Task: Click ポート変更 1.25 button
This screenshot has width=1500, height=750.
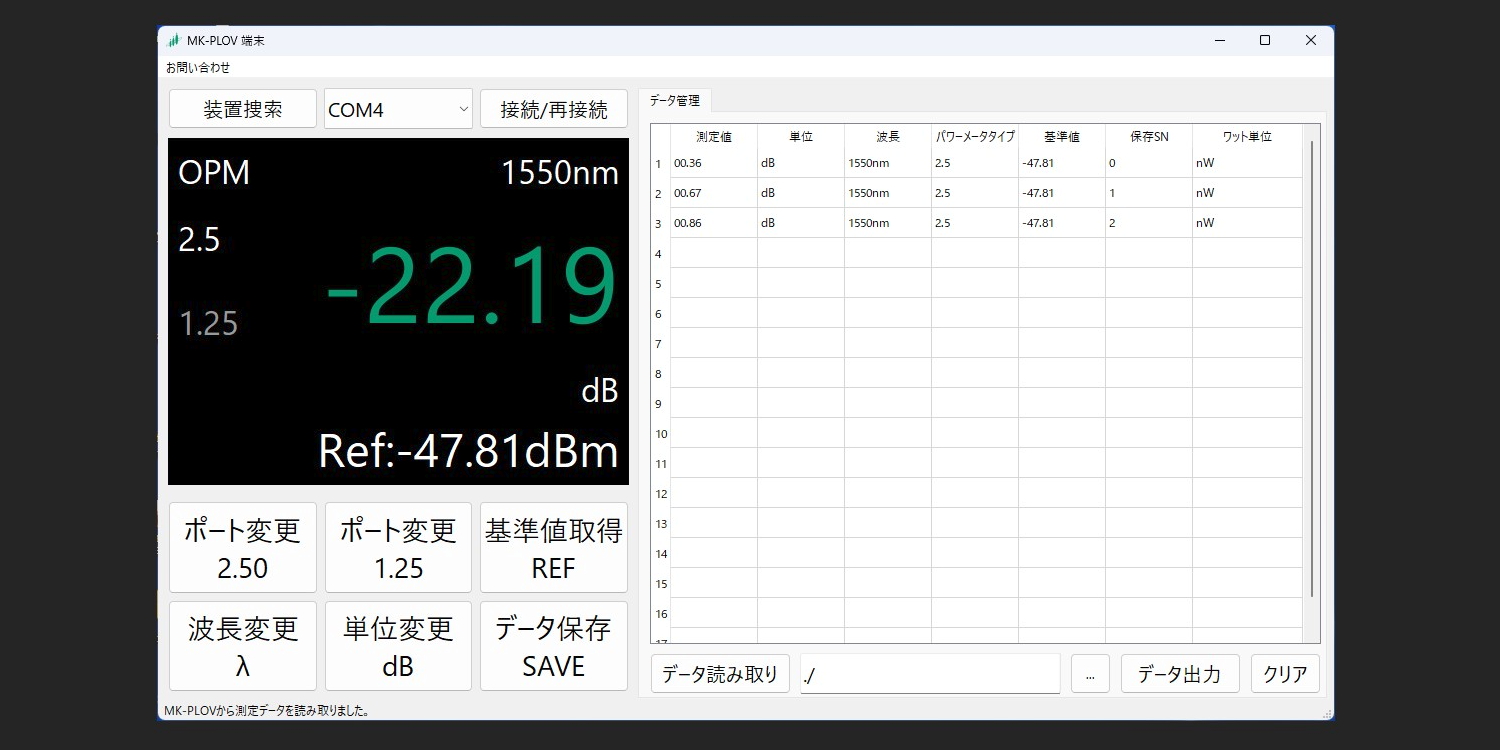Action: (x=398, y=547)
